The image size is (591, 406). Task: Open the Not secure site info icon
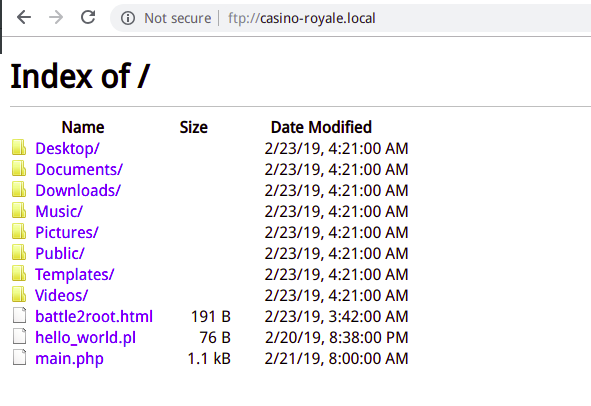coord(128,18)
